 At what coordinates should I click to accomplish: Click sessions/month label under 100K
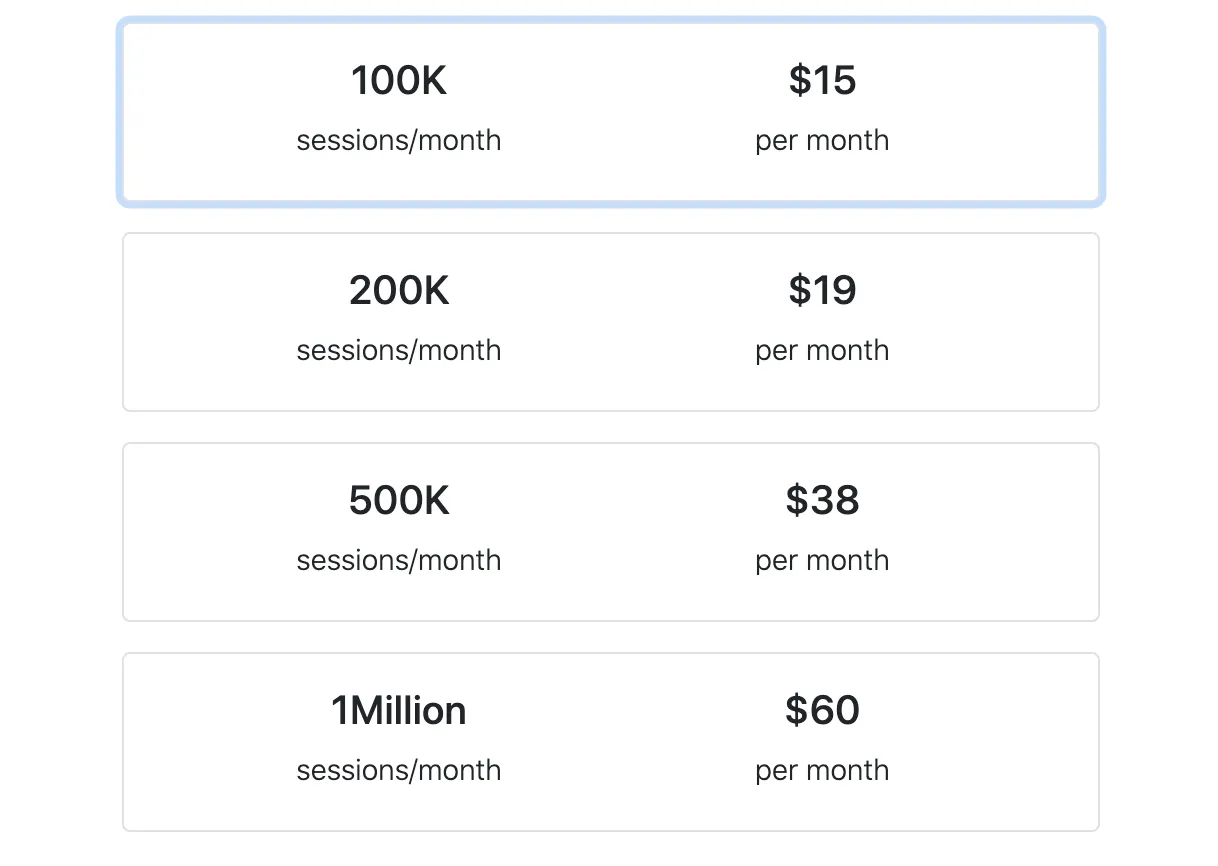point(399,141)
